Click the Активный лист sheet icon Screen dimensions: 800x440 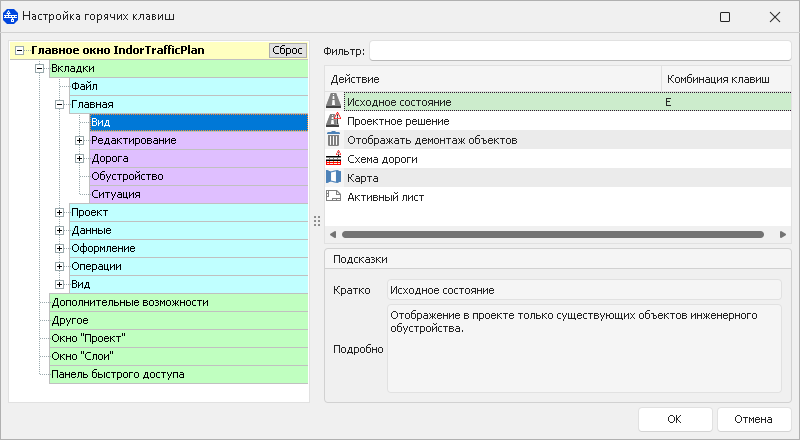click(x=334, y=196)
